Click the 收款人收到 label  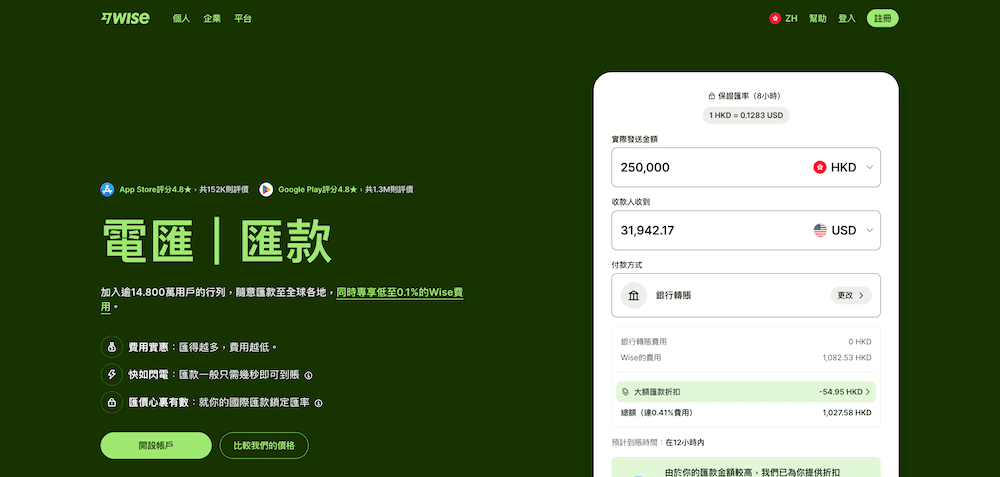coord(630,202)
